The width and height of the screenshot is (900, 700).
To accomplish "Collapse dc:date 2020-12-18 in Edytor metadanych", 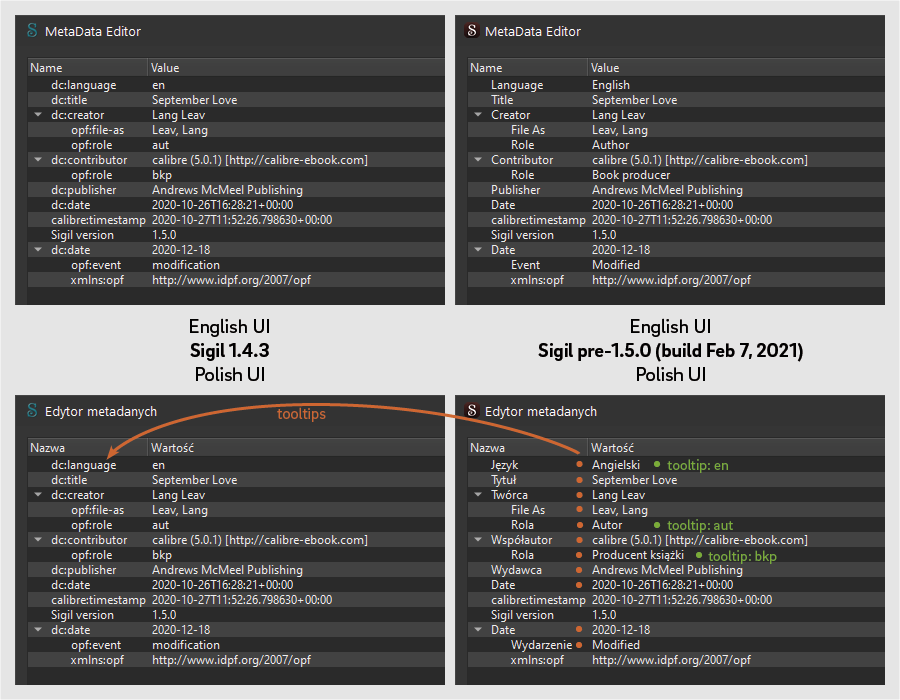I will pos(38,629).
